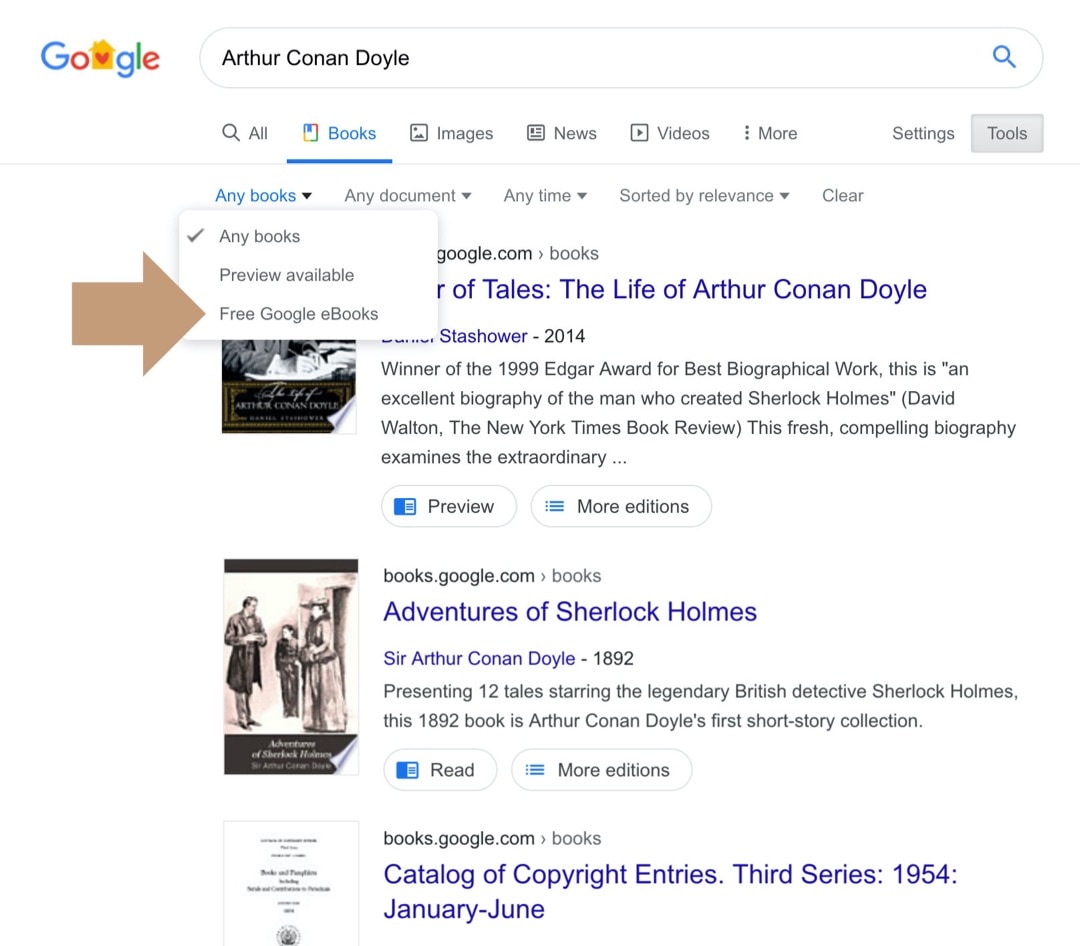Click the play icon on the Videos tab
Image resolution: width=1080 pixels, height=946 pixels.
(x=639, y=132)
